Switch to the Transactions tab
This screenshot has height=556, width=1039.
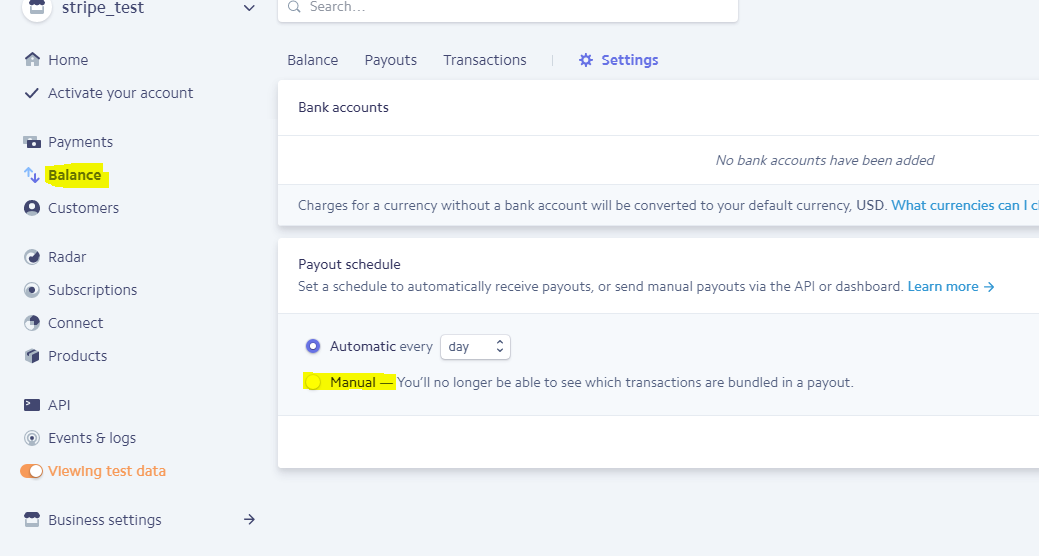click(x=484, y=60)
